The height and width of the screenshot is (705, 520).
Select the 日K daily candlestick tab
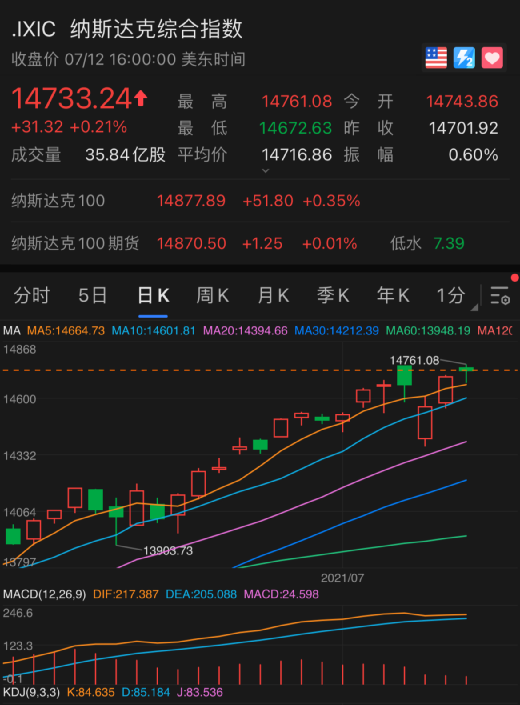(153, 296)
